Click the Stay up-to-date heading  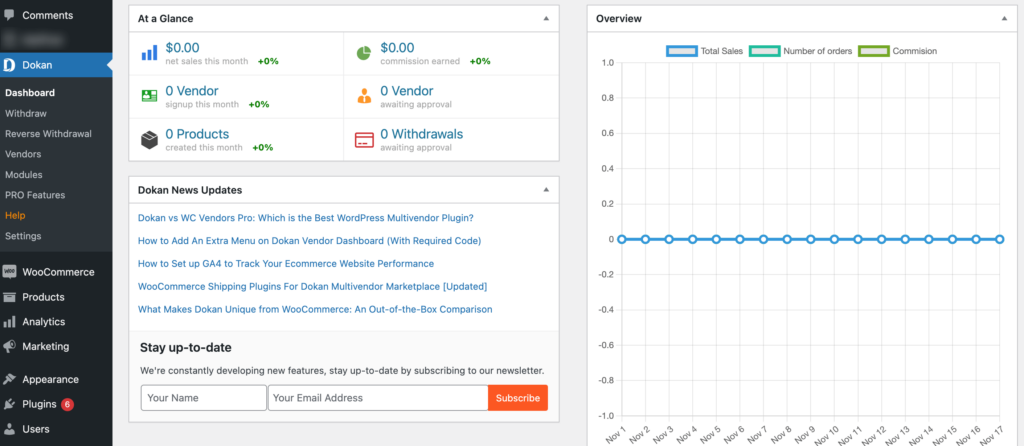[x=185, y=347]
